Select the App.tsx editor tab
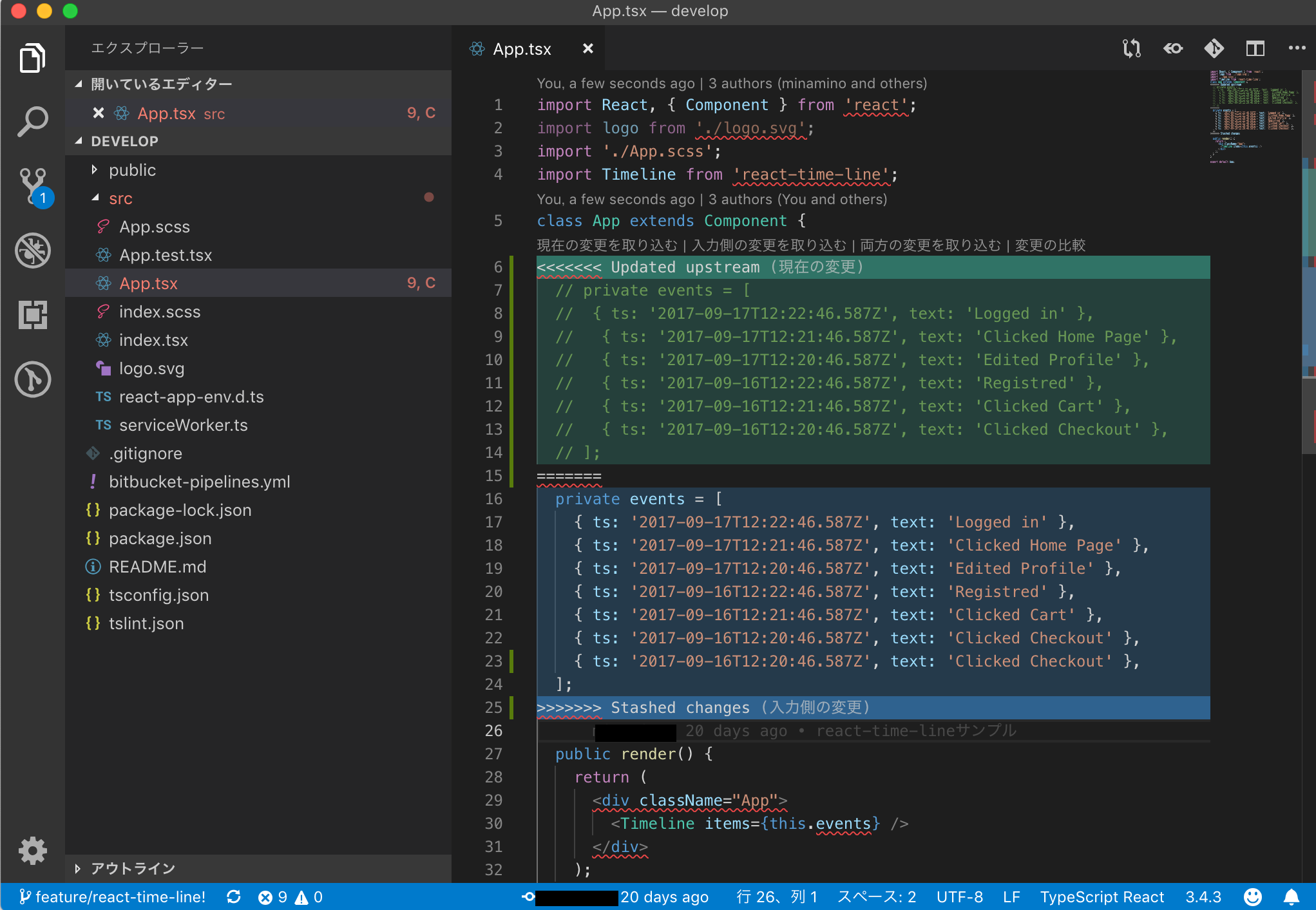1316x910 pixels. [x=521, y=49]
